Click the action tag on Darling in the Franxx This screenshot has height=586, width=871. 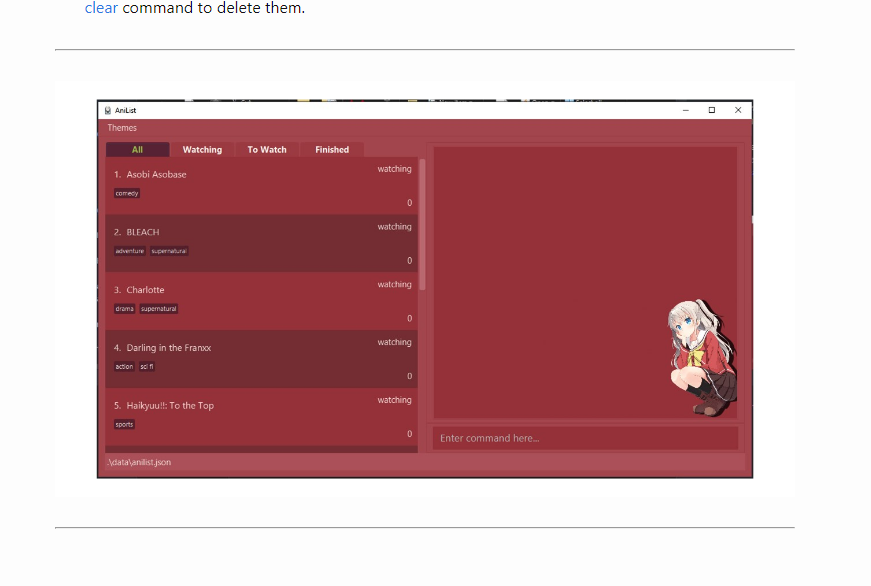point(124,367)
